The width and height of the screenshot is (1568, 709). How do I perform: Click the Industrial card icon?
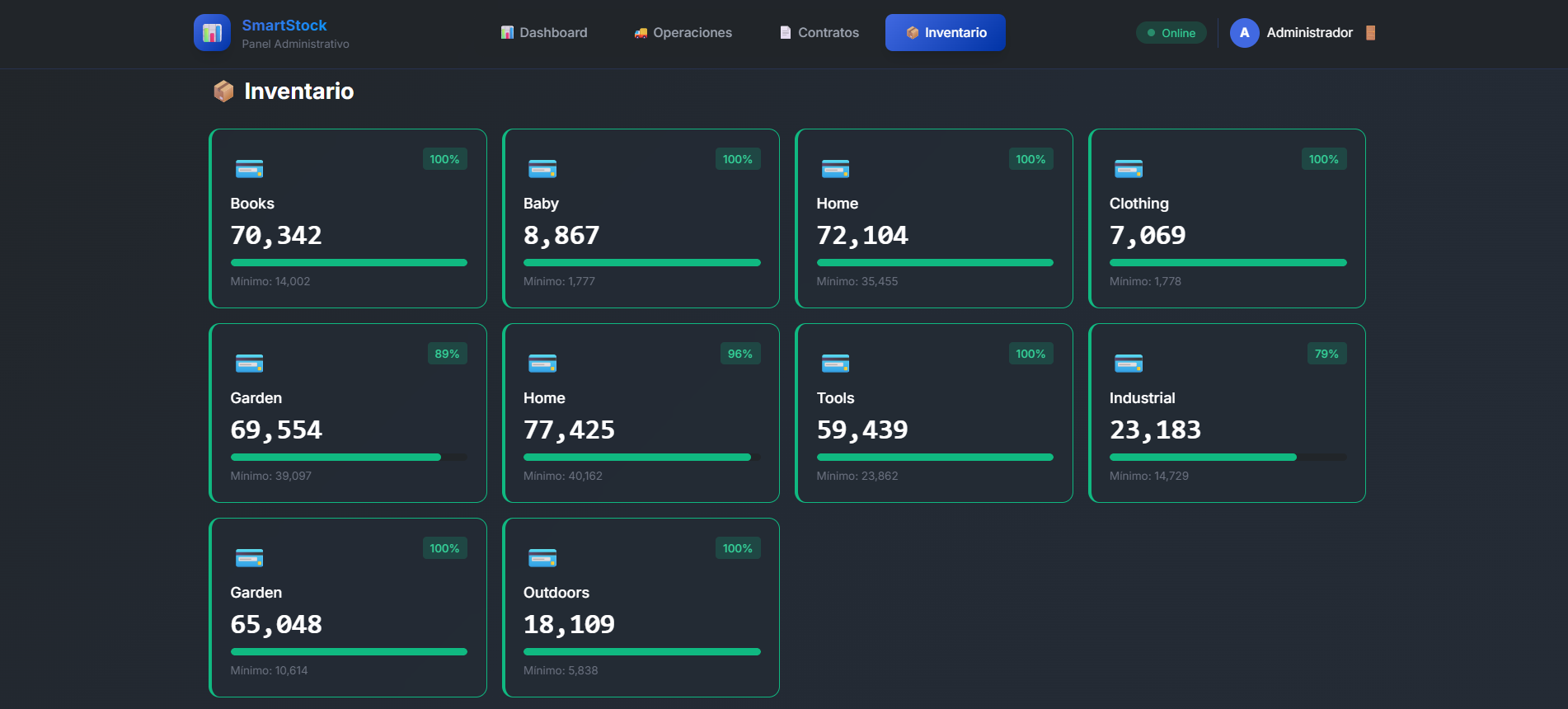(1129, 364)
